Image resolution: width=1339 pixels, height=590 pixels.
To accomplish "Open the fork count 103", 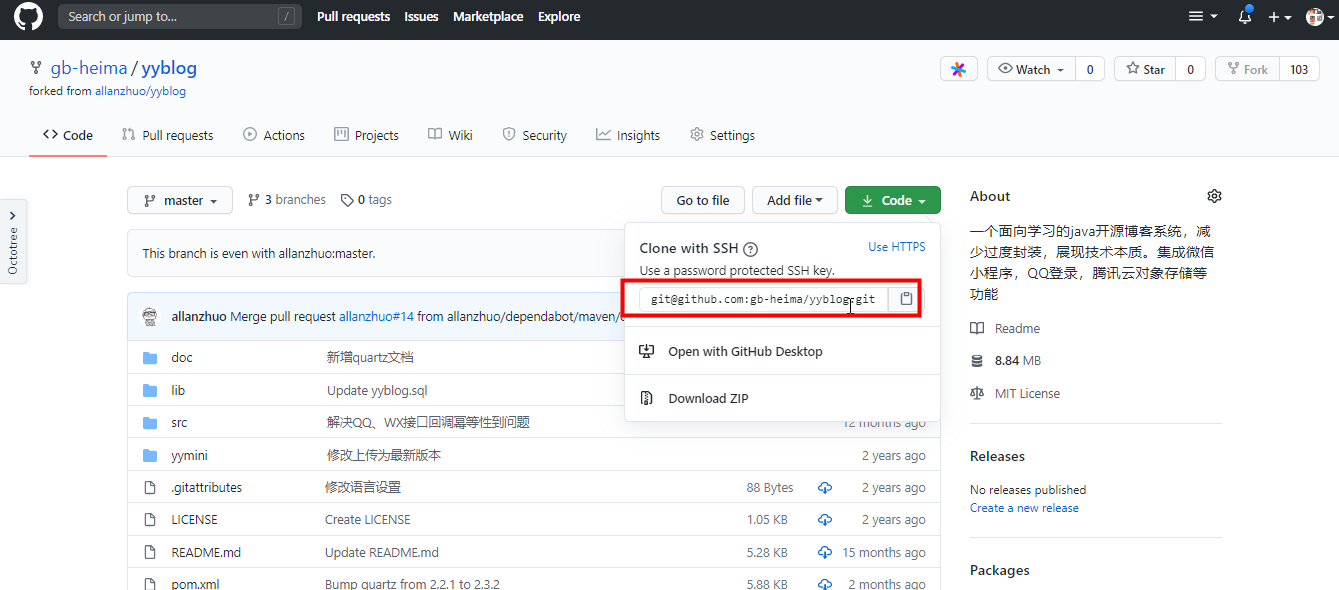I will click(1299, 69).
